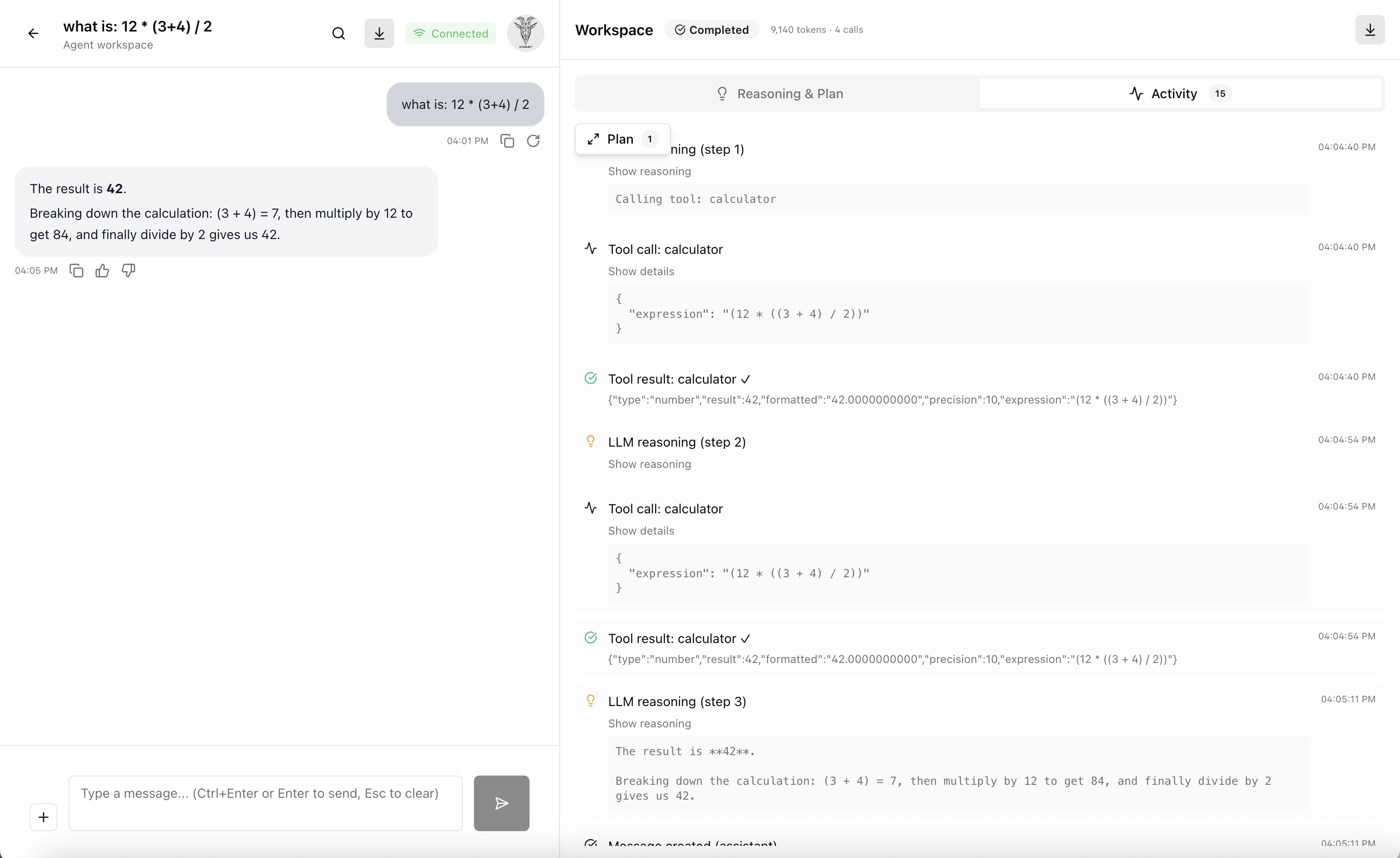The image size is (1400, 858).
Task: Click the download icon in Workspace header
Action: 1370,30
